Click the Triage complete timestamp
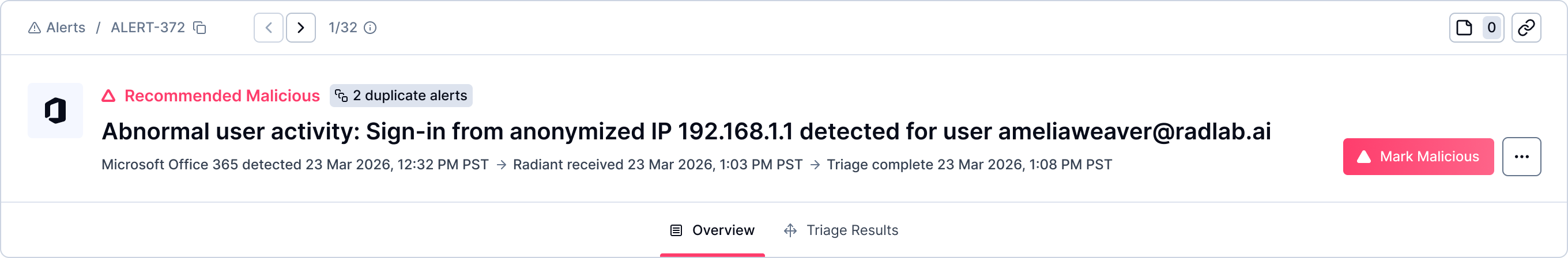 (x=969, y=165)
